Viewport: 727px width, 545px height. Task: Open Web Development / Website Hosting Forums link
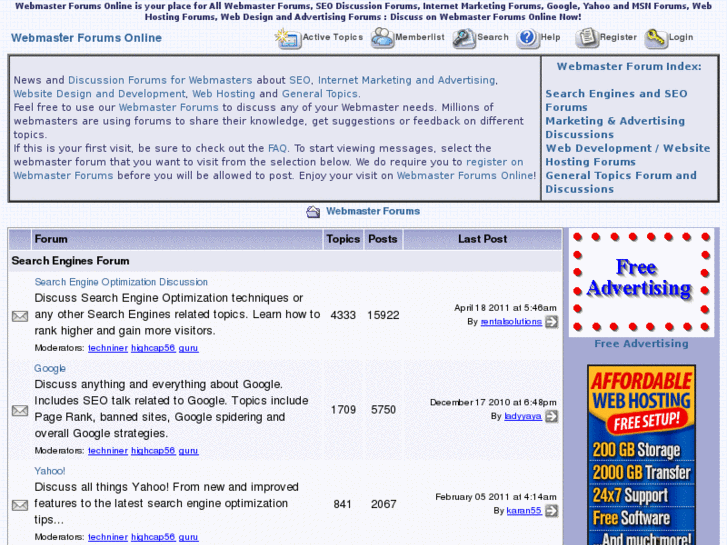627,155
